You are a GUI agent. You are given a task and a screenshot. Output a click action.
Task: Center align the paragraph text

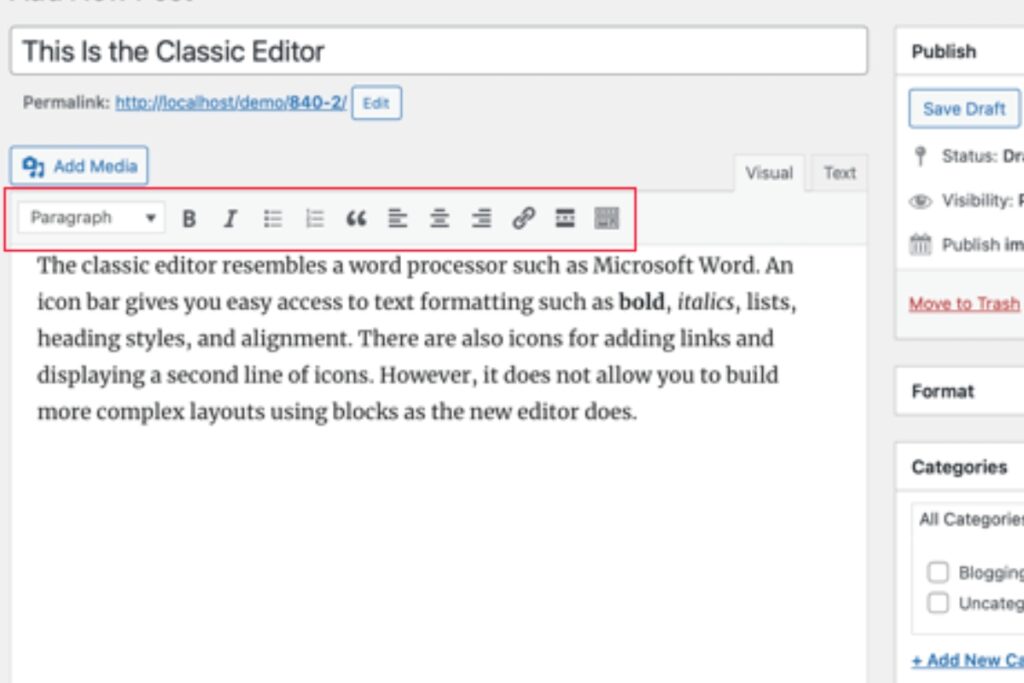point(440,217)
